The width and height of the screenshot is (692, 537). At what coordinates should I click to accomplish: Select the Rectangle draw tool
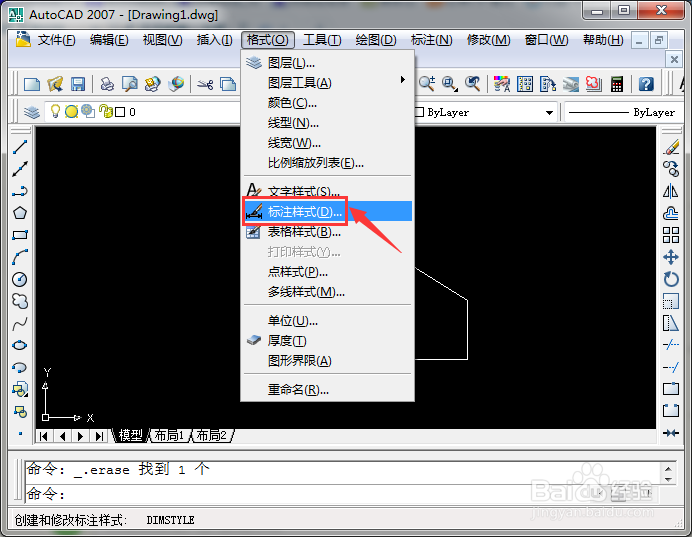coord(20,235)
